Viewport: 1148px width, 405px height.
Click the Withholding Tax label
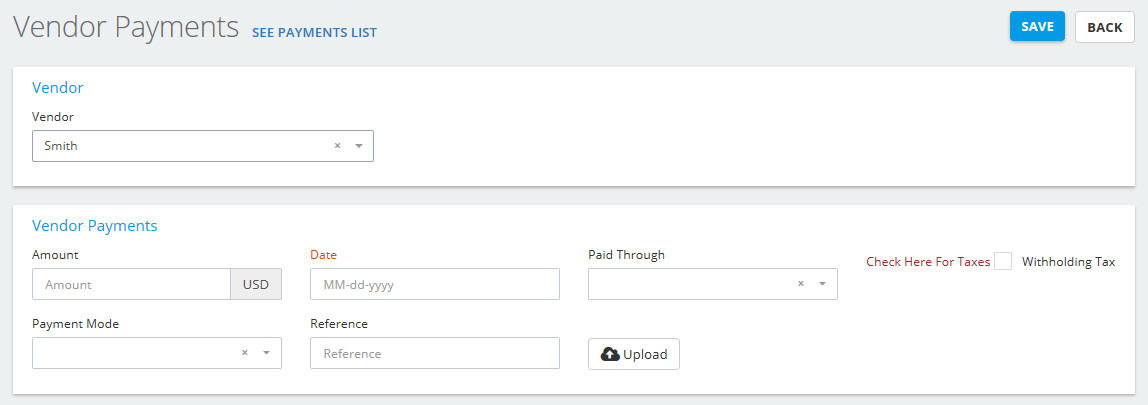pos(1068,261)
